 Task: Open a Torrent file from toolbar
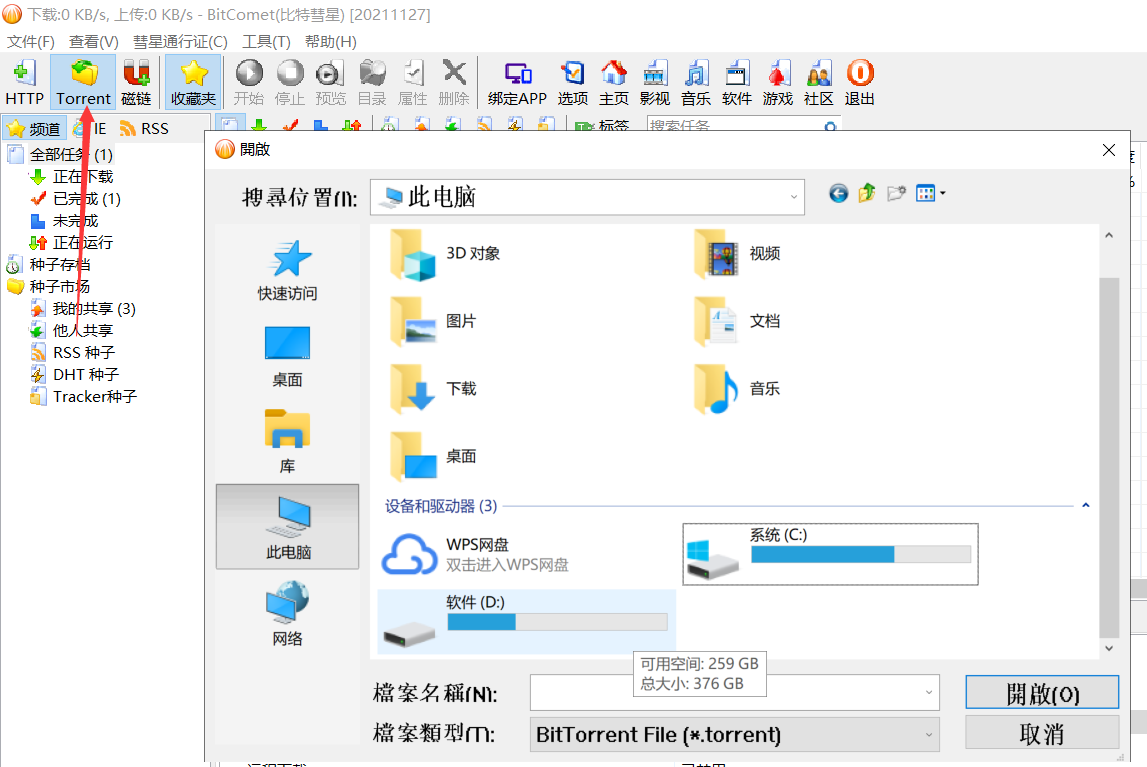point(83,82)
